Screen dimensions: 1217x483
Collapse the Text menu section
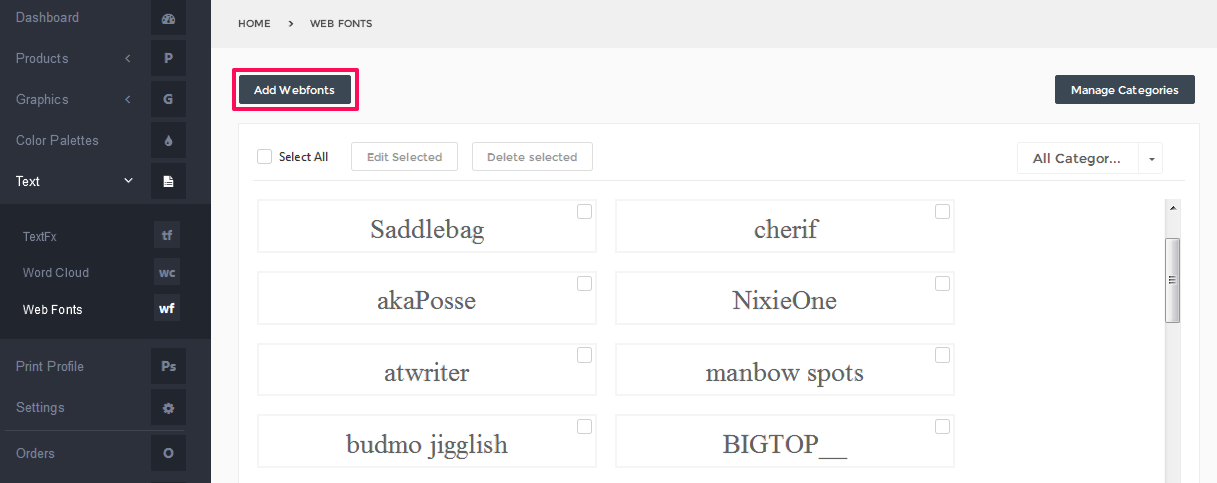pyautogui.click(x=128, y=181)
